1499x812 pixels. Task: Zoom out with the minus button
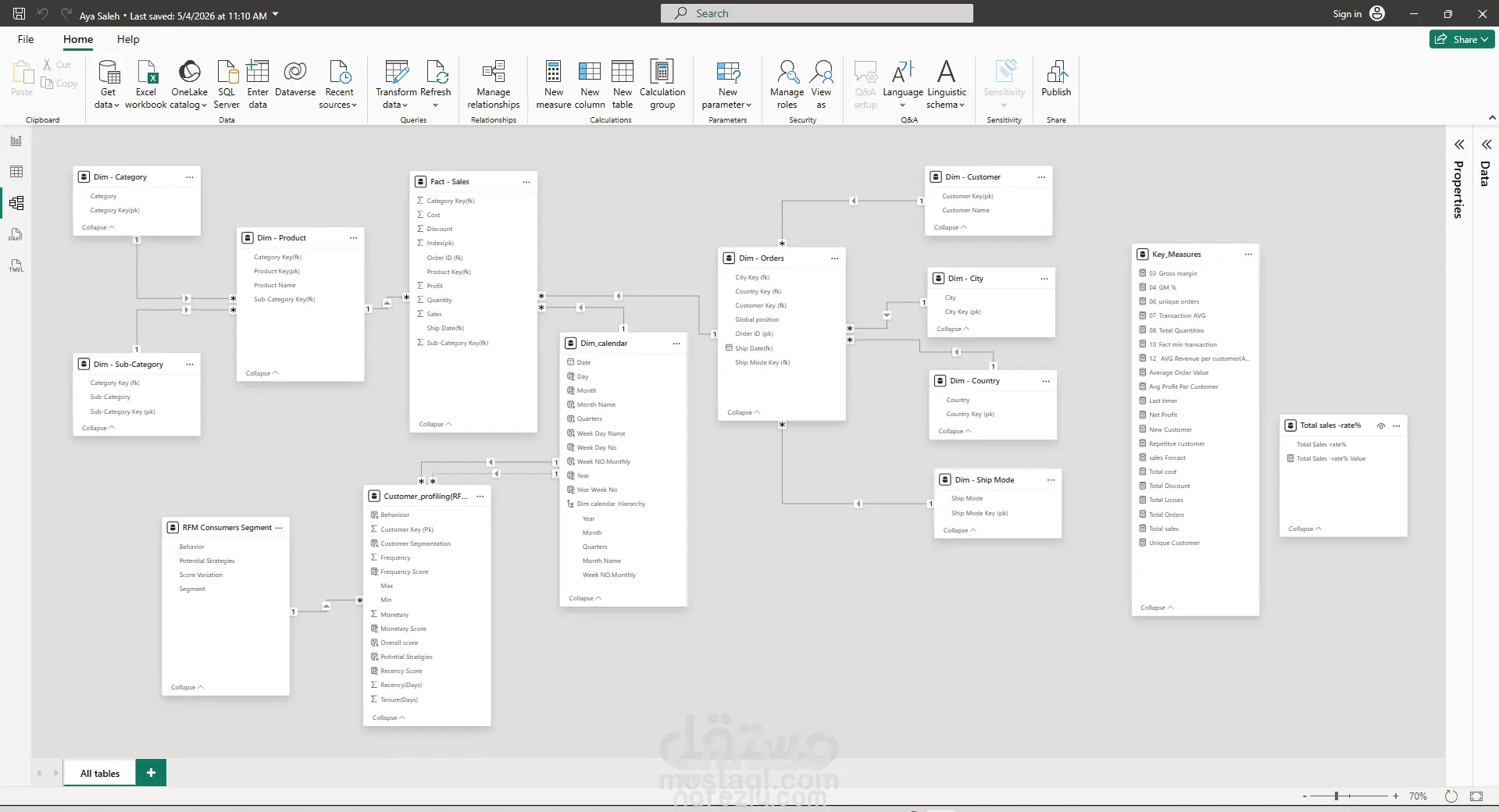tap(1304, 796)
